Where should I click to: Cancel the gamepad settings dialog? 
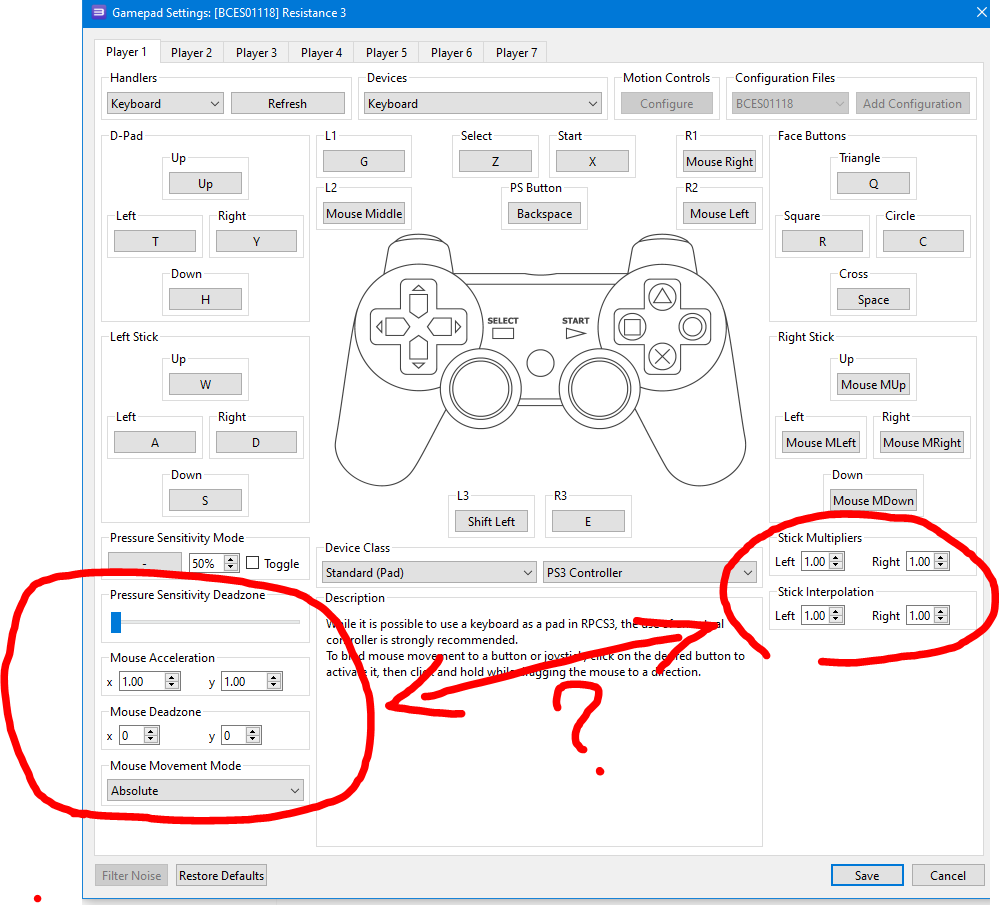pyautogui.click(x=948, y=876)
